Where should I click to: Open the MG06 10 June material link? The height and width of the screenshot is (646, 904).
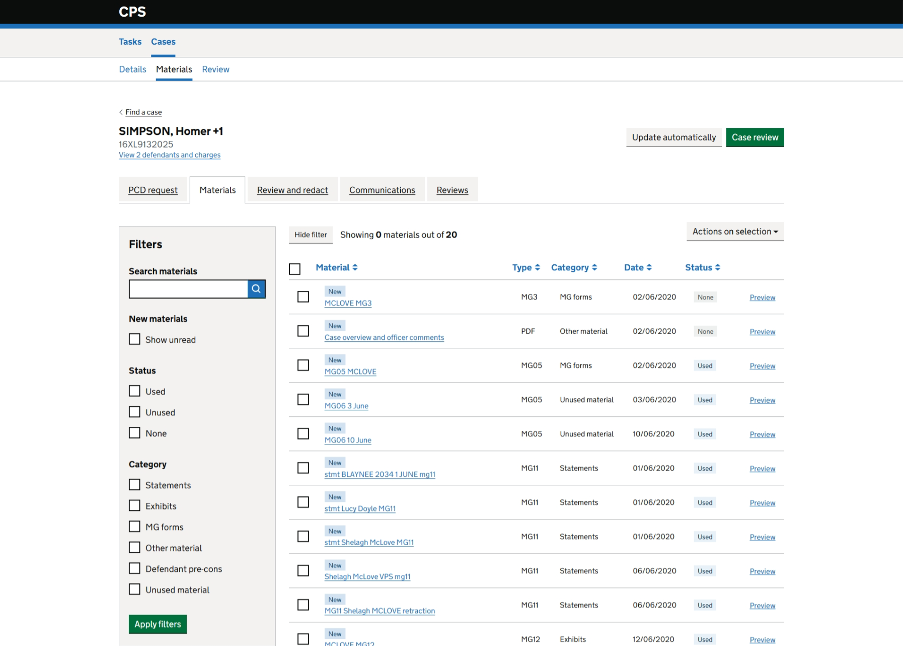(348, 440)
